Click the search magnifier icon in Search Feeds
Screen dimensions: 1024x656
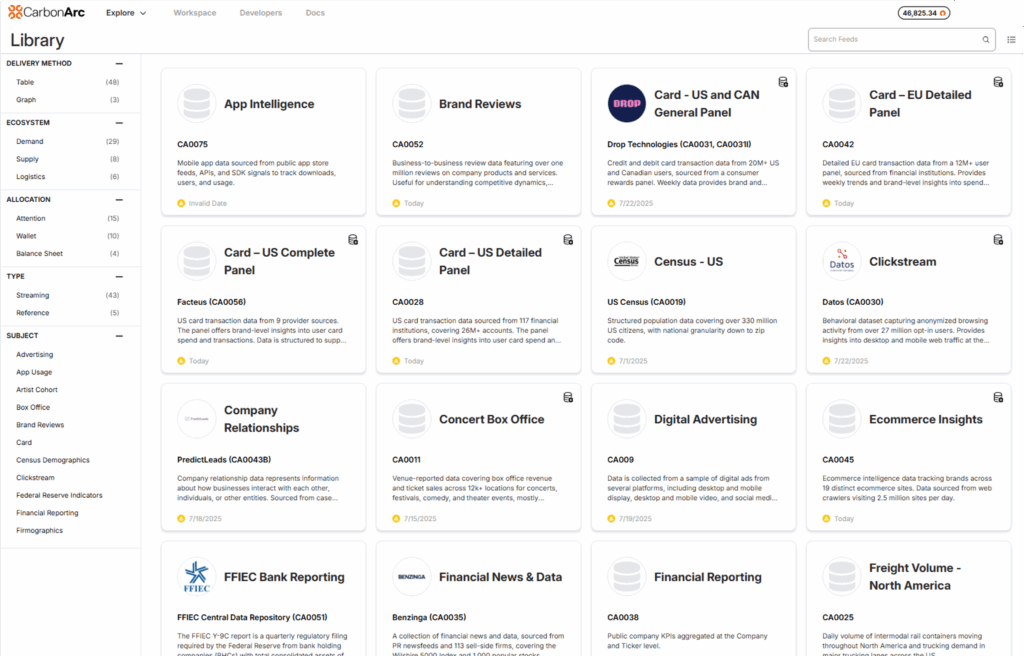pyautogui.click(x=985, y=40)
